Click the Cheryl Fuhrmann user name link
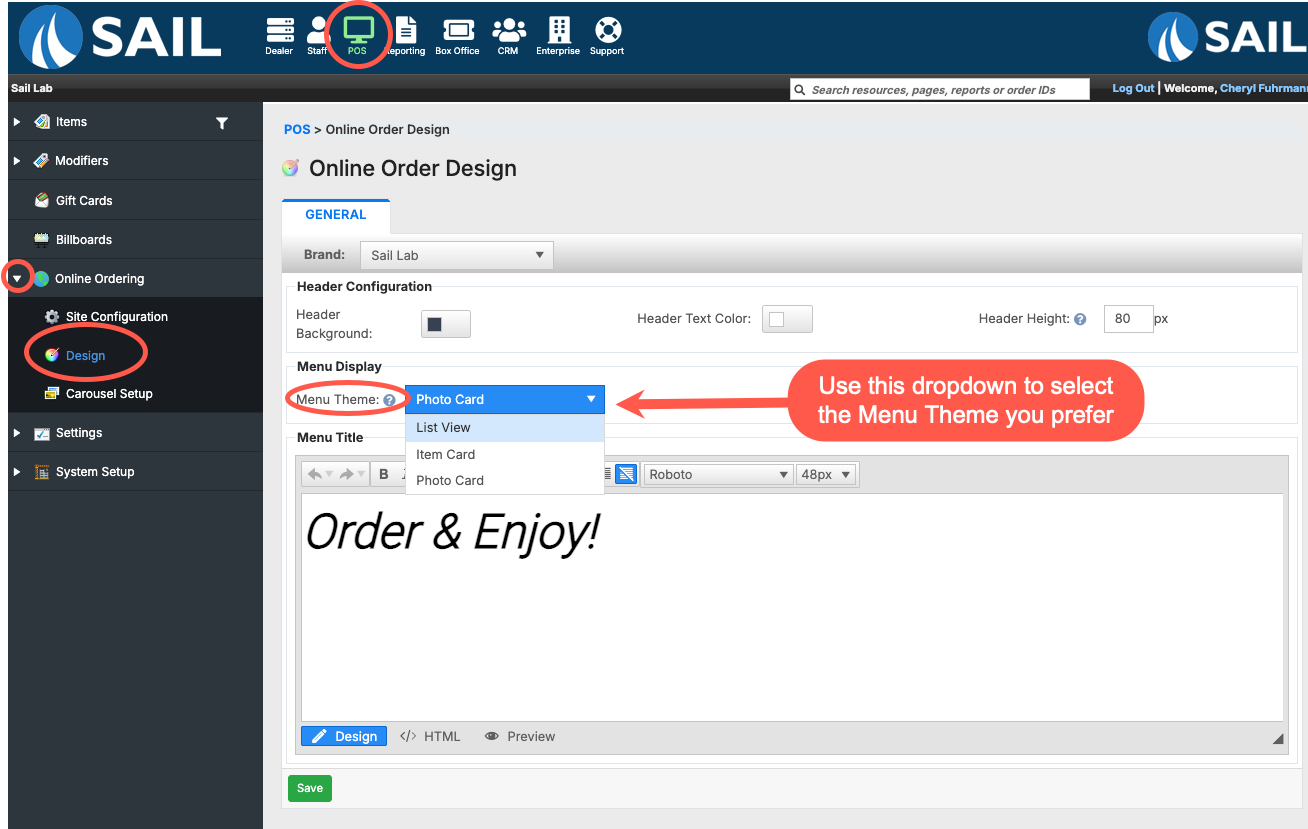This screenshot has width=1308, height=829. (1263, 88)
